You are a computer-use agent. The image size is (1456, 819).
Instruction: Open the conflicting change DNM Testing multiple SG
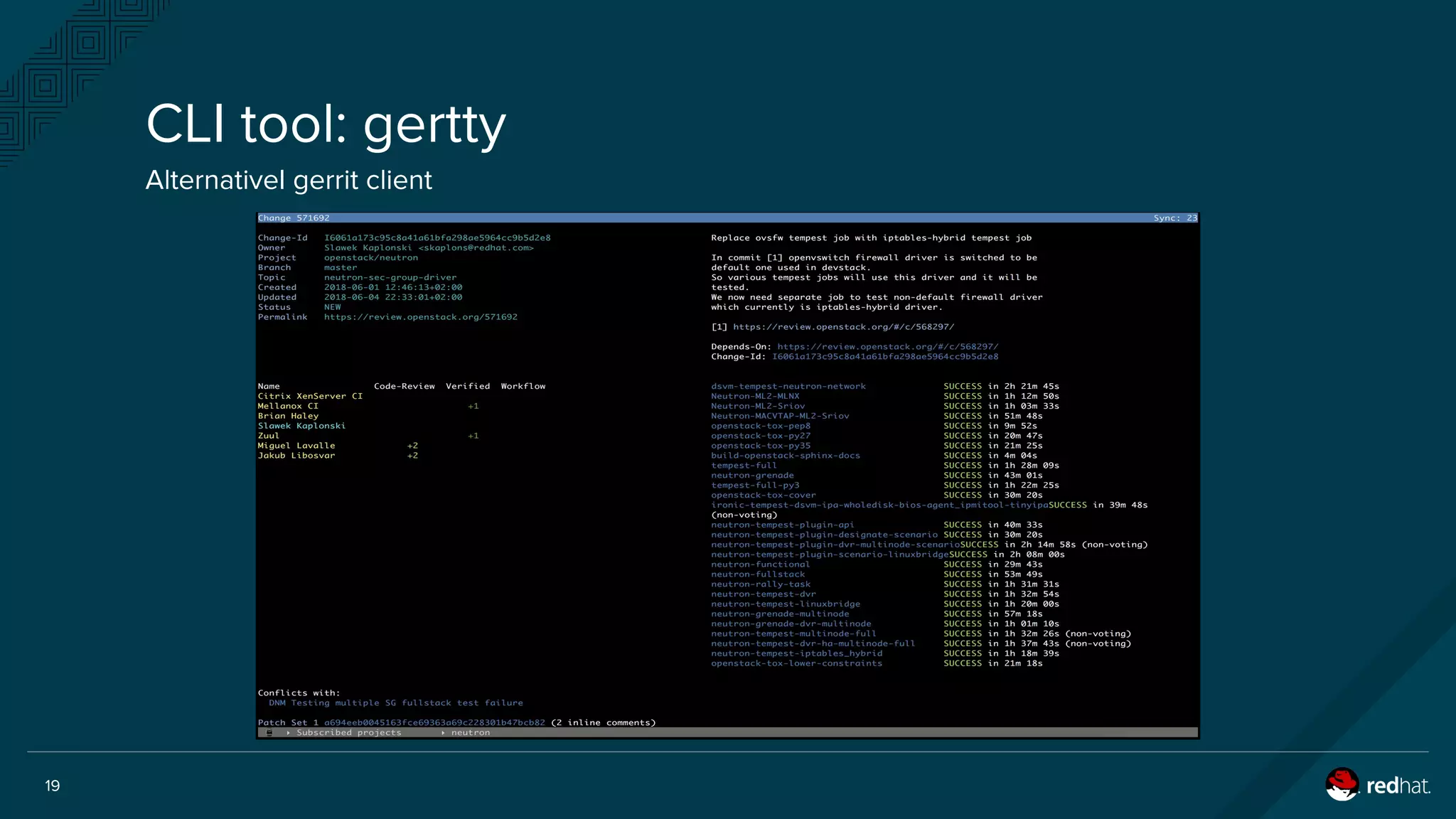pos(396,703)
